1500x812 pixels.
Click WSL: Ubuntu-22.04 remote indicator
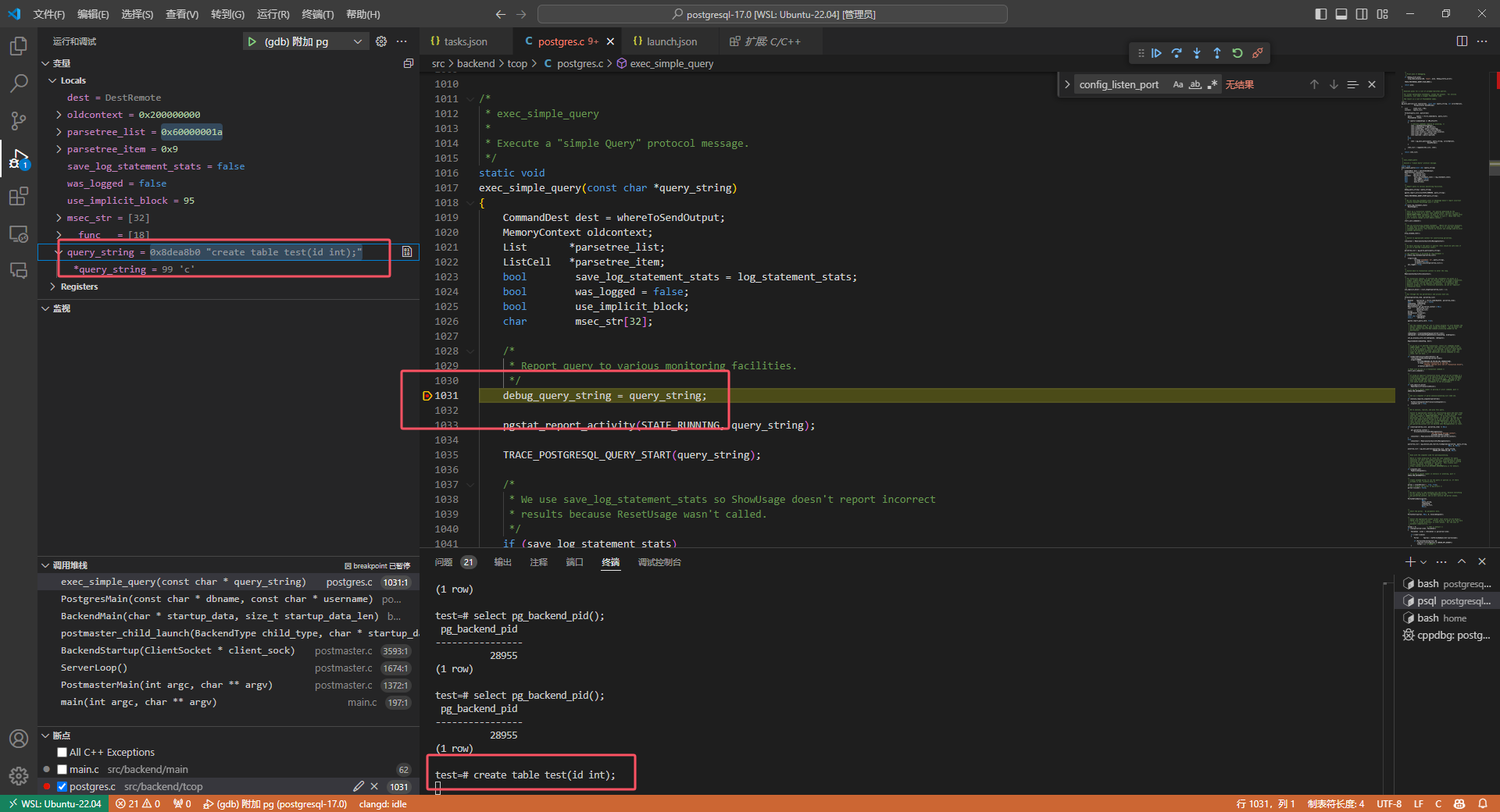point(55,803)
